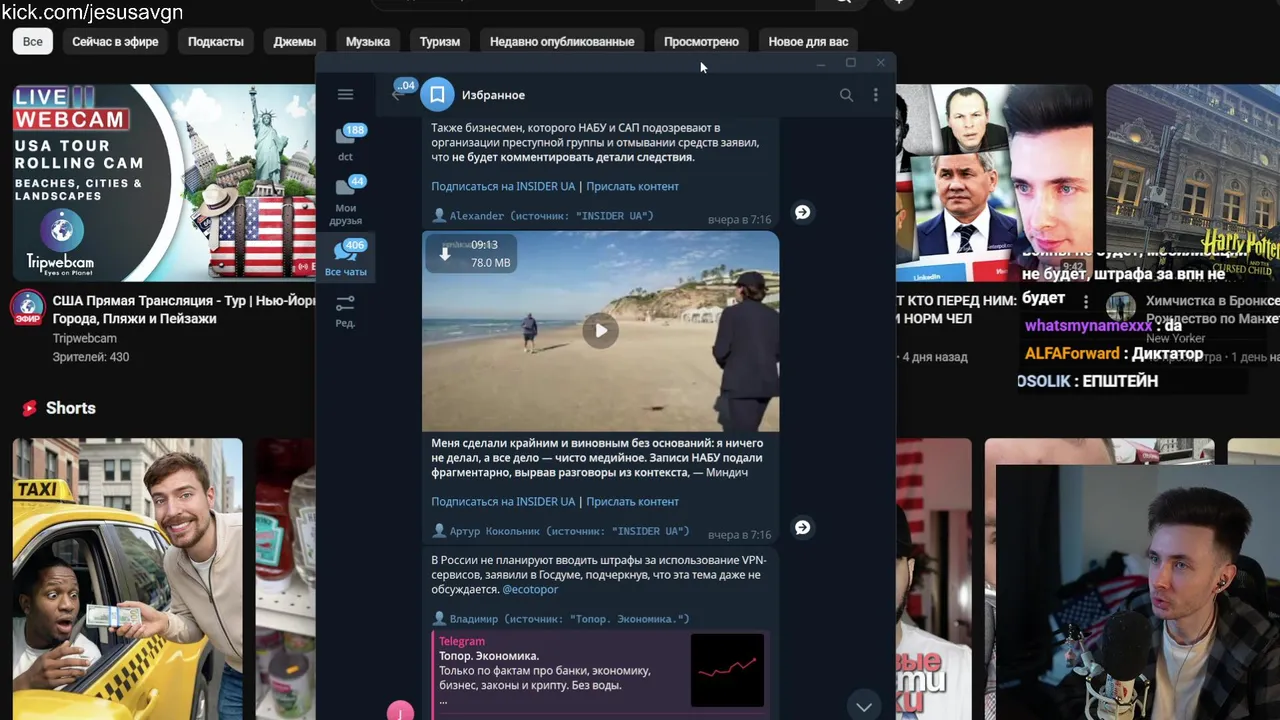1280x720 pixels.
Task: Open the Harry Potter Cursed Child thumbnail
Action: (1193, 182)
